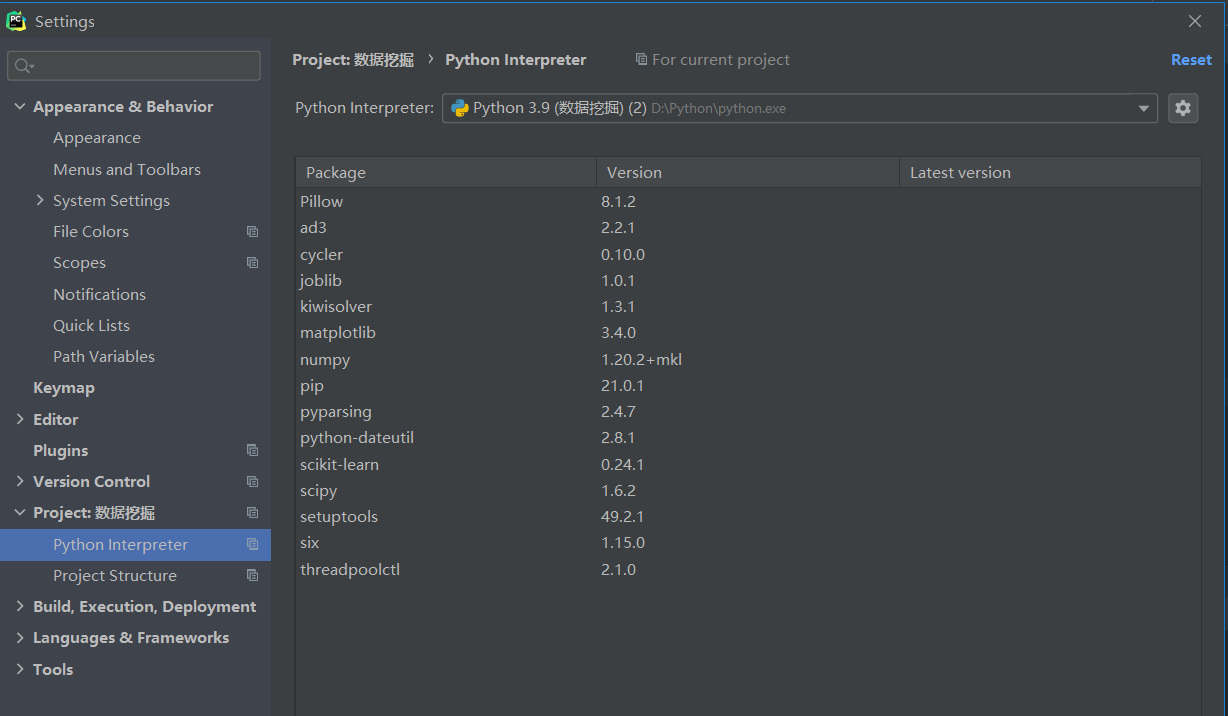This screenshot has height=716, width=1228.
Task: Click project-level icon beside File Colors
Action: click(252, 231)
